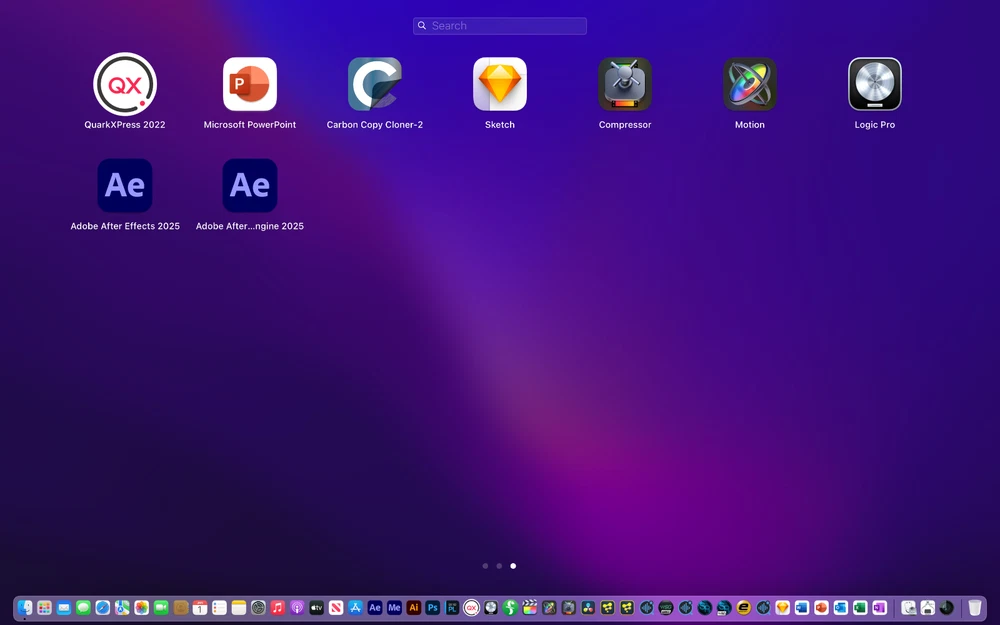The width and height of the screenshot is (1000, 625).
Task: Open Finder from the Dock
Action: click(x=26, y=608)
